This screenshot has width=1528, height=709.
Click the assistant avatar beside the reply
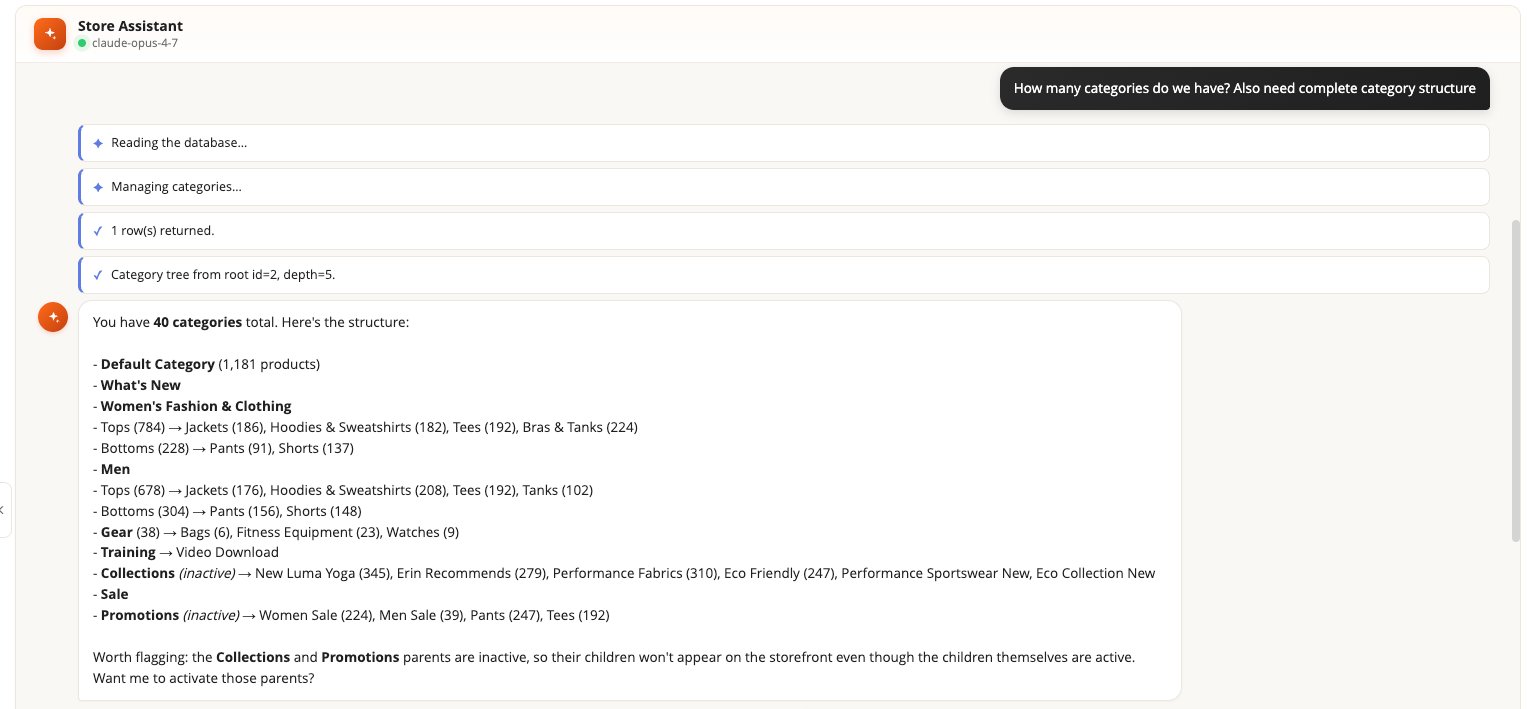[x=53, y=317]
